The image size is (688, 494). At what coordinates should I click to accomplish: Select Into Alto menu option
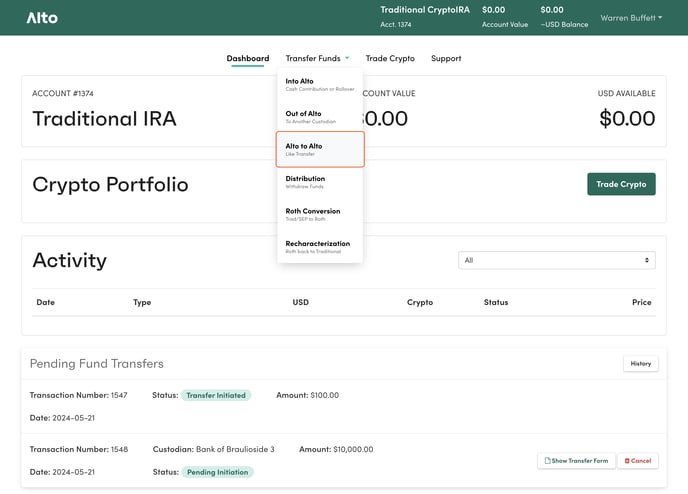pos(320,85)
